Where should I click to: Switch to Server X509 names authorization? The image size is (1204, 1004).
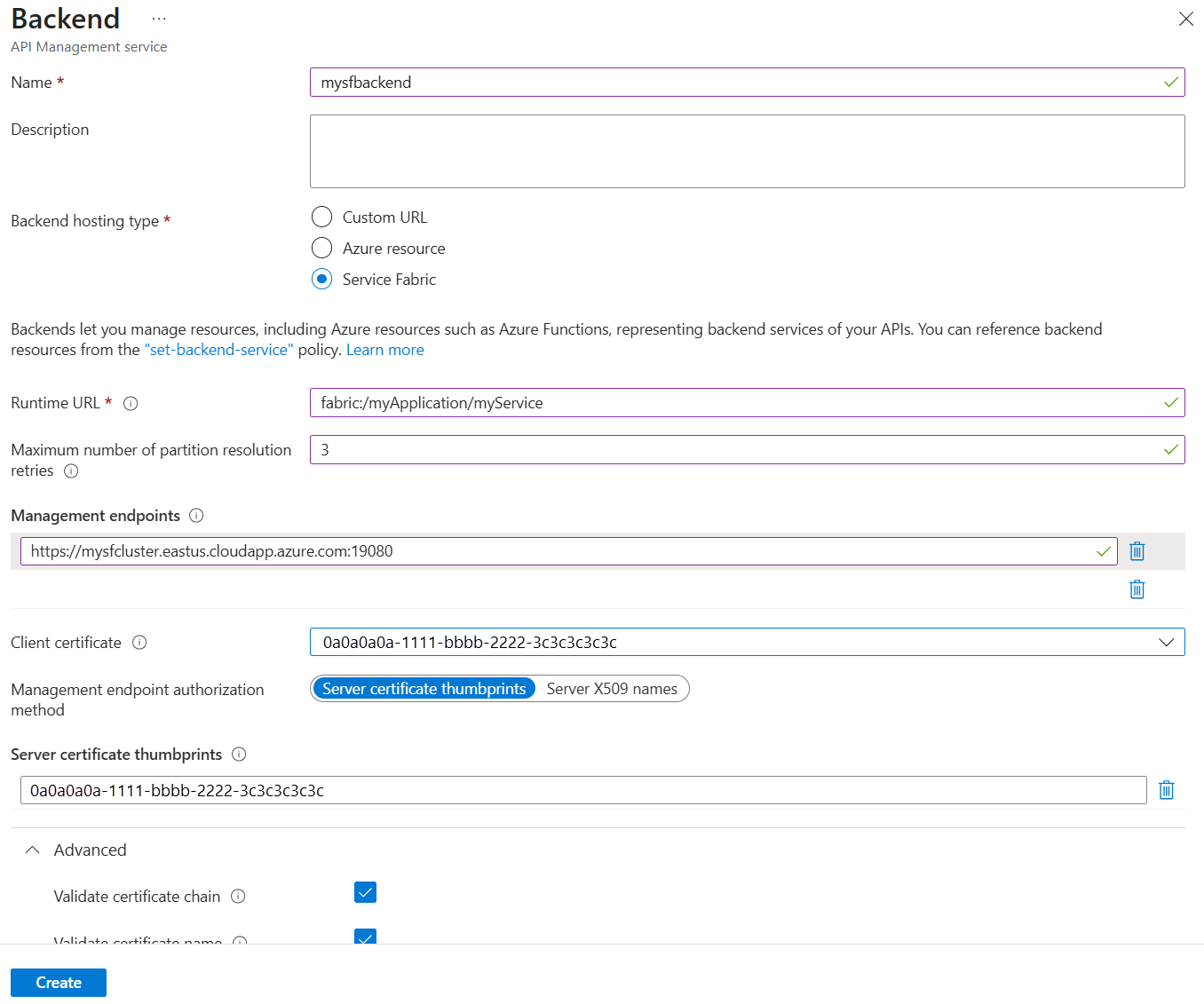[613, 688]
